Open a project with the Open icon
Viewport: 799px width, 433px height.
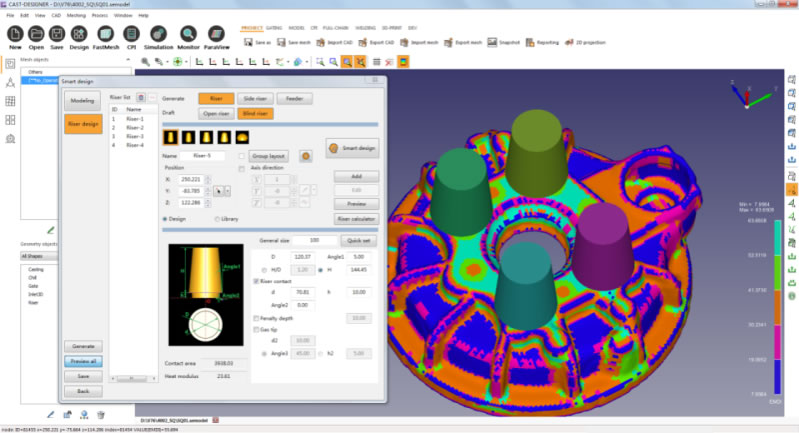[x=36, y=34]
